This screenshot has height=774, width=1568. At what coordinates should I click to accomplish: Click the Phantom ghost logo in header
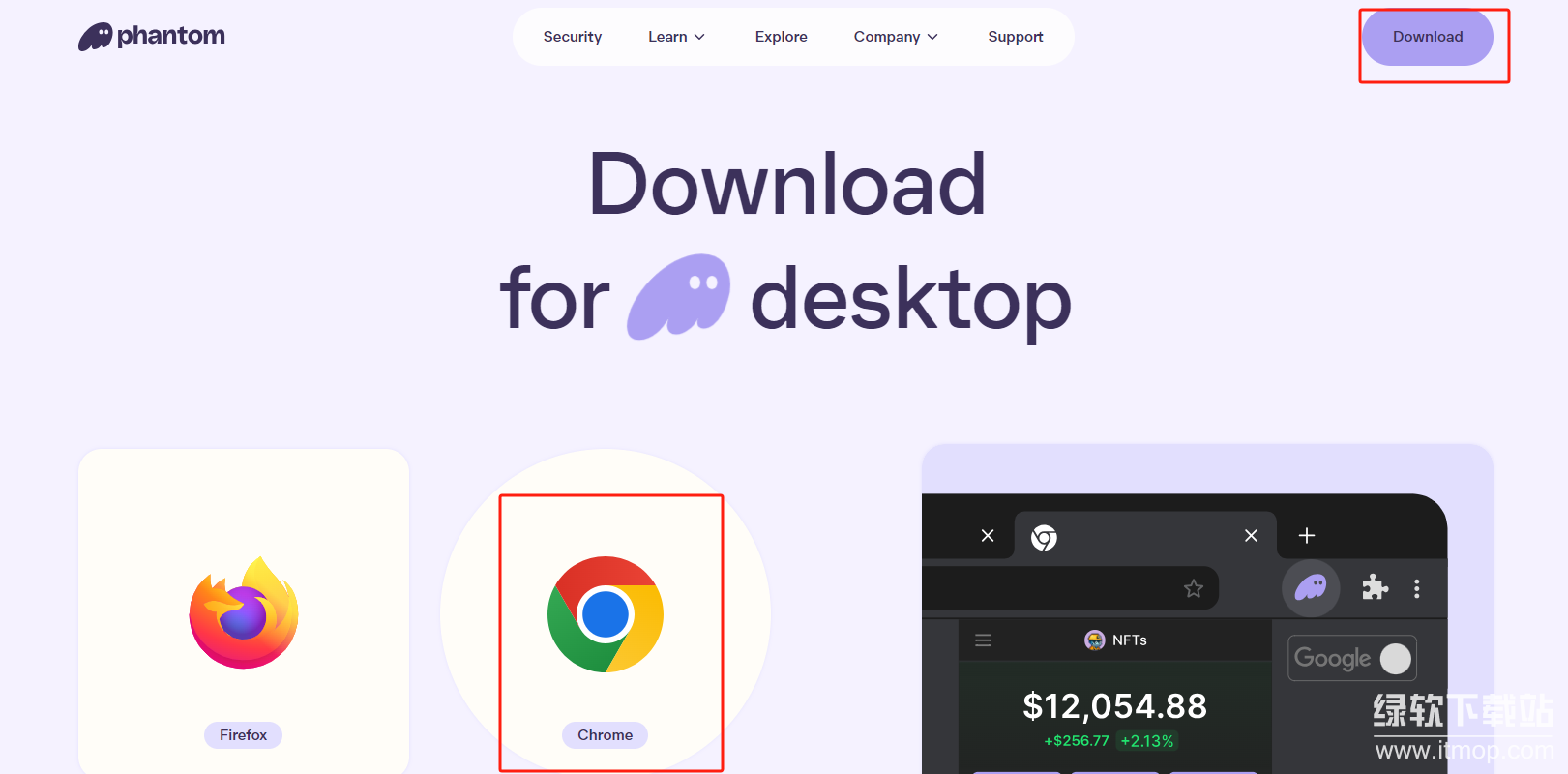tap(96, 37)
